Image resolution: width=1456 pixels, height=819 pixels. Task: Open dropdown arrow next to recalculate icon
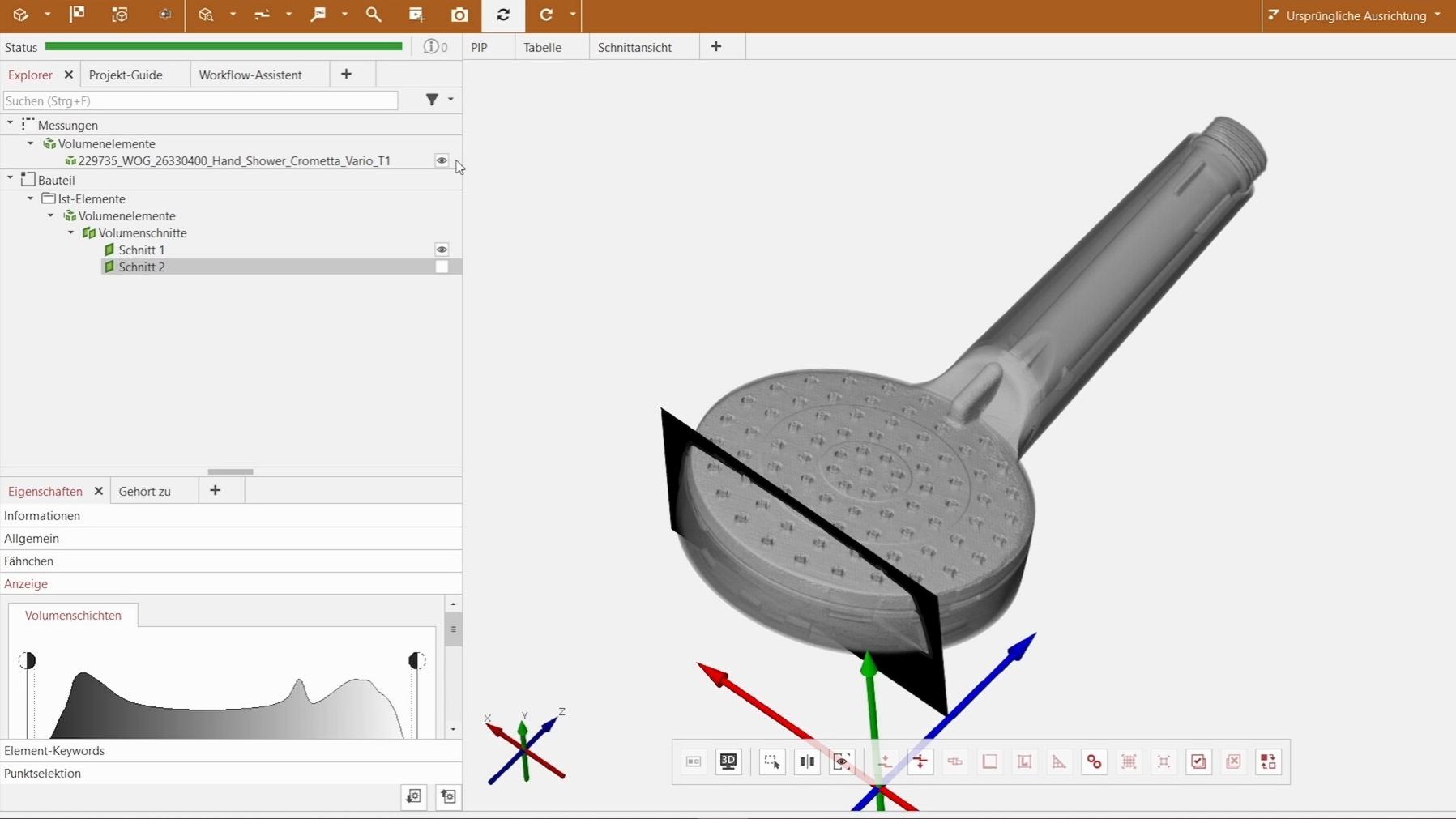(572, 15)
